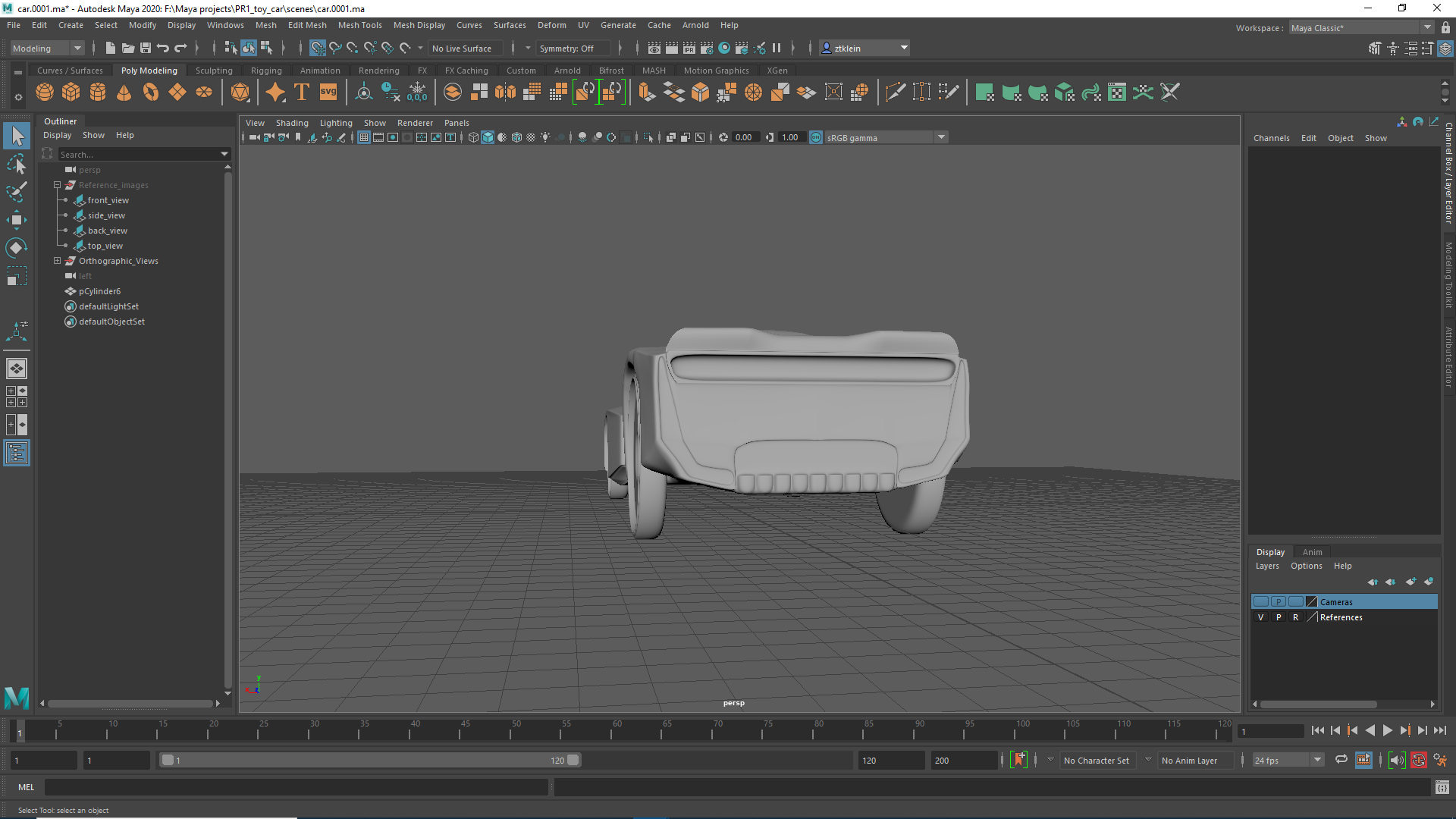This screenshot has height=819, width=1456.
Task: Click the time range slider bar
Action: tap(369, 760)
